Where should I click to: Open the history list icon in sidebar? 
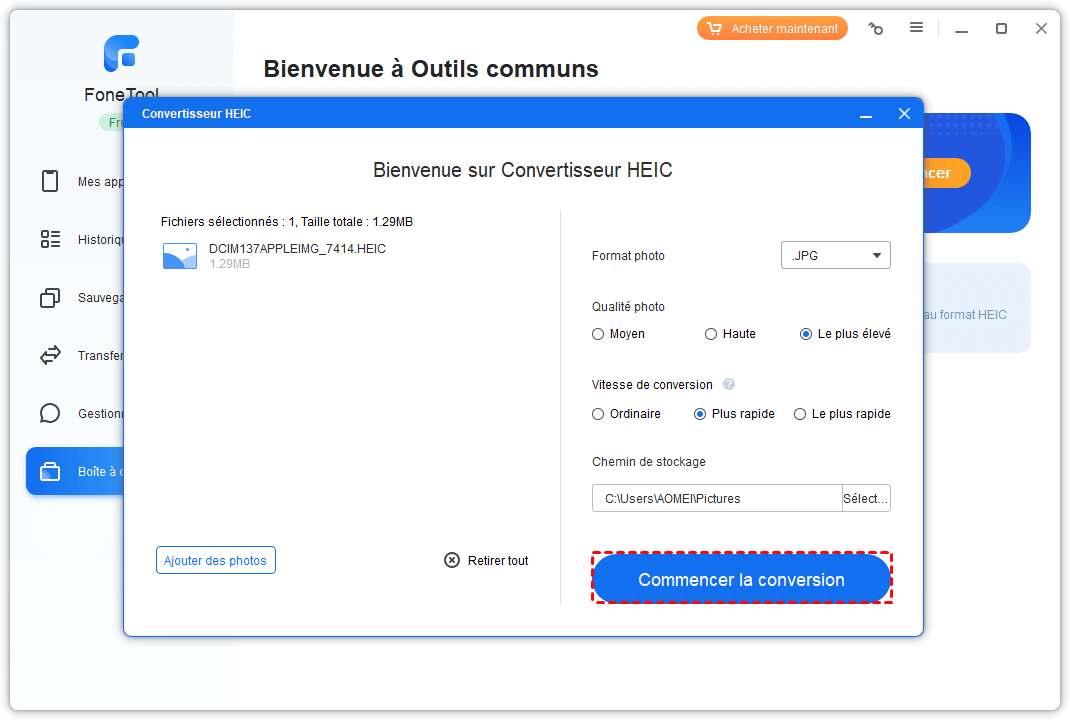(x=50, y=239)
